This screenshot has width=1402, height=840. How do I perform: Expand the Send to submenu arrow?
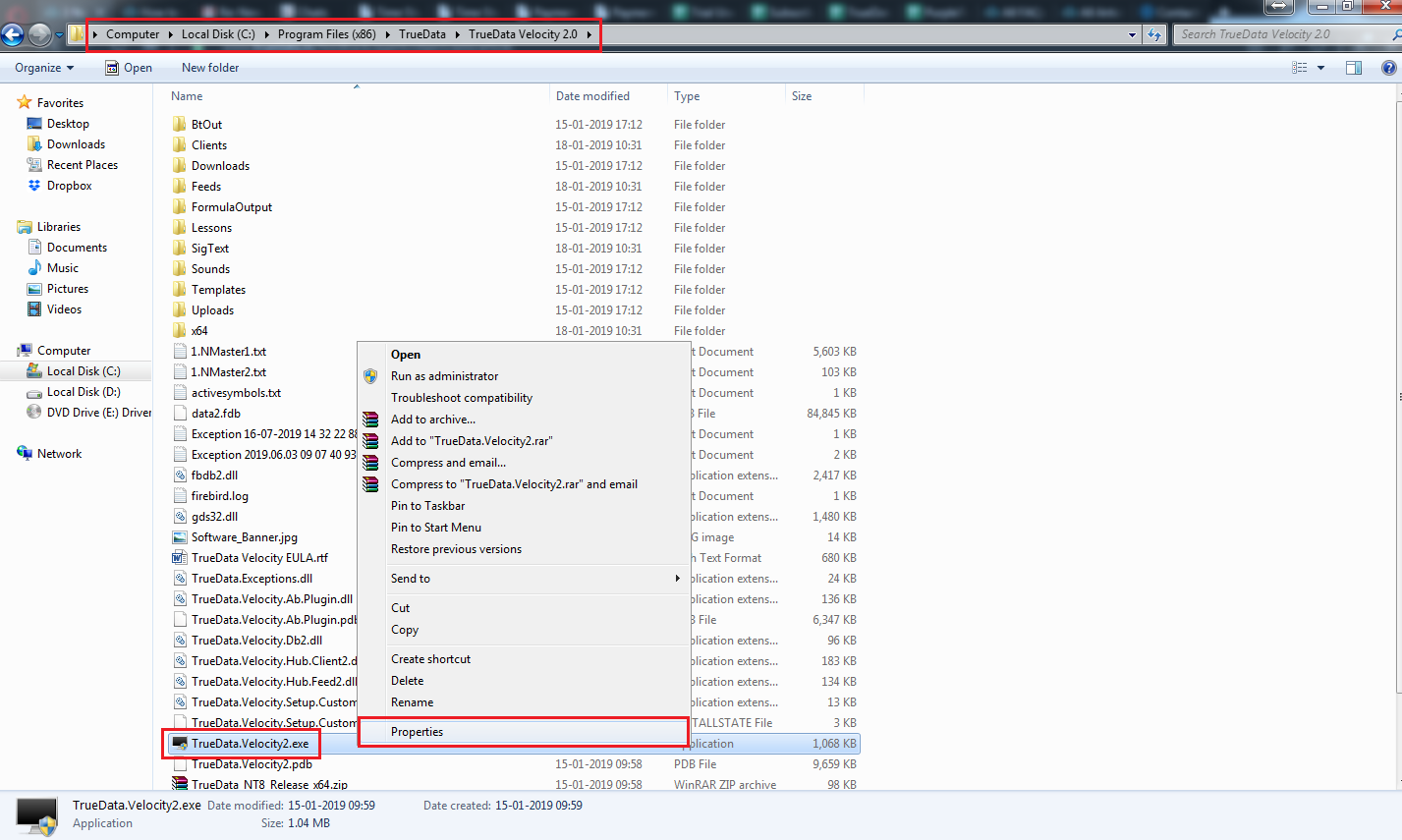click(677, 579)
